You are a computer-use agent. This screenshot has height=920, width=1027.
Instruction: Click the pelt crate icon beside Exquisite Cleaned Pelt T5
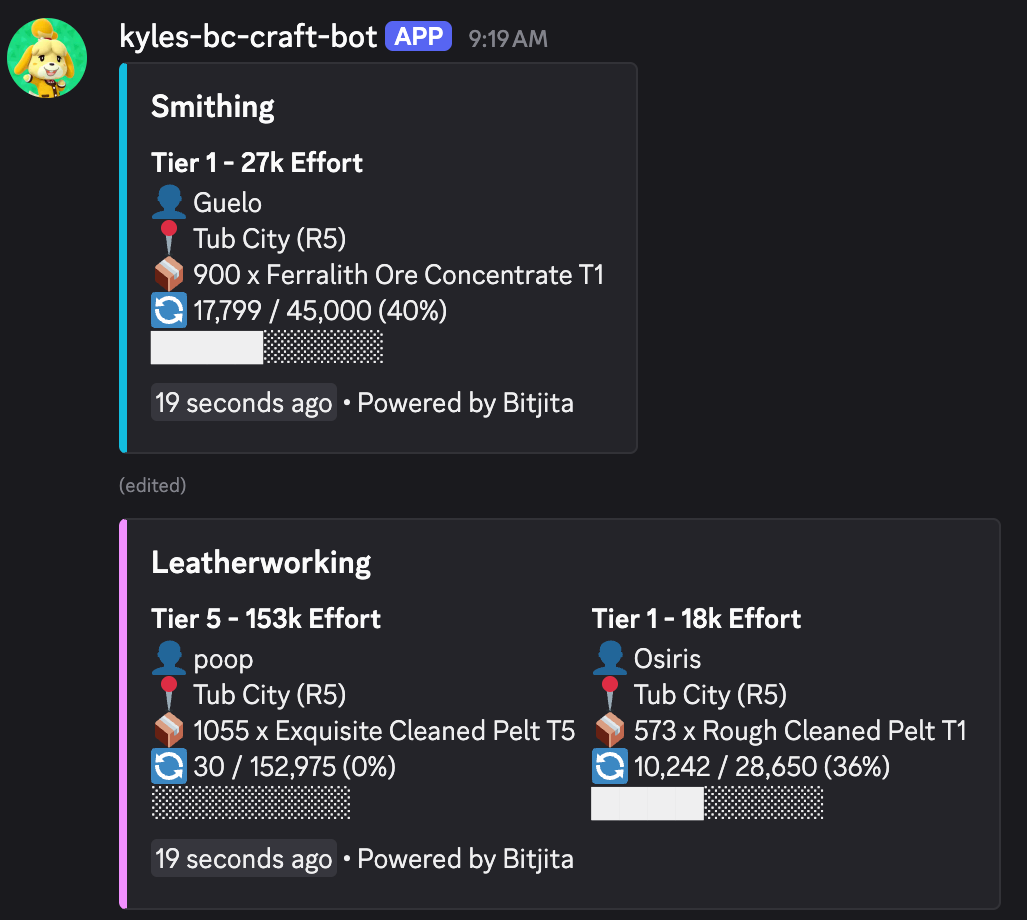[167, 730]
